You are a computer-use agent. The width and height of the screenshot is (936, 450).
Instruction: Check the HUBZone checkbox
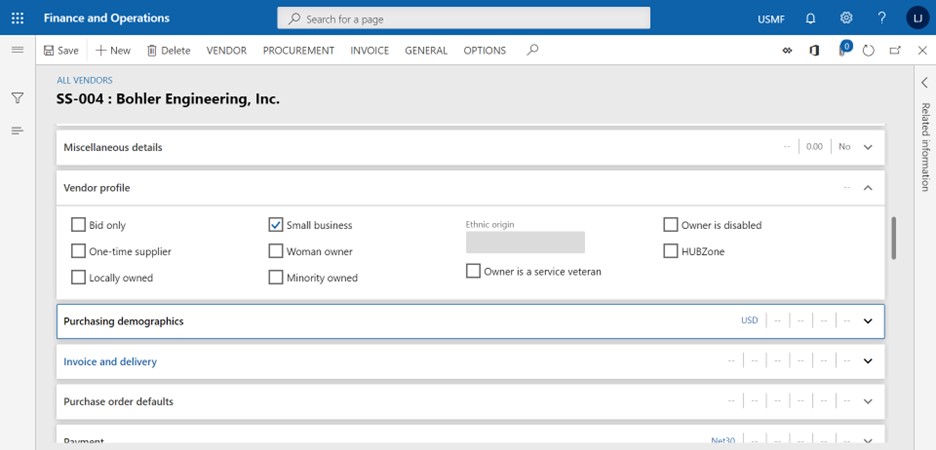[671, 252]
